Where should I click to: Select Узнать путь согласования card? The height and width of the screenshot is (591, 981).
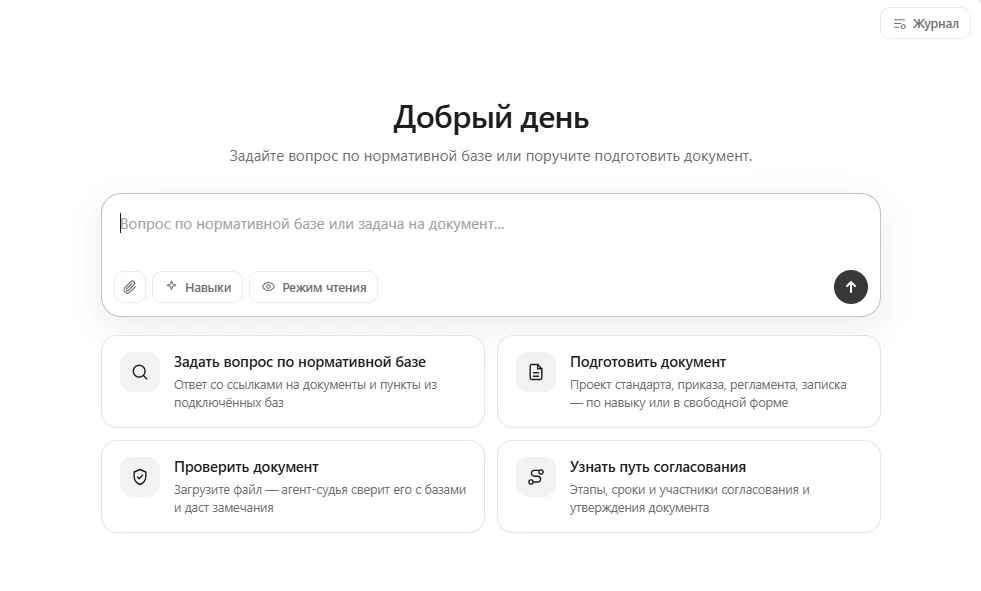pyautogui.click(x=689, y=487)
